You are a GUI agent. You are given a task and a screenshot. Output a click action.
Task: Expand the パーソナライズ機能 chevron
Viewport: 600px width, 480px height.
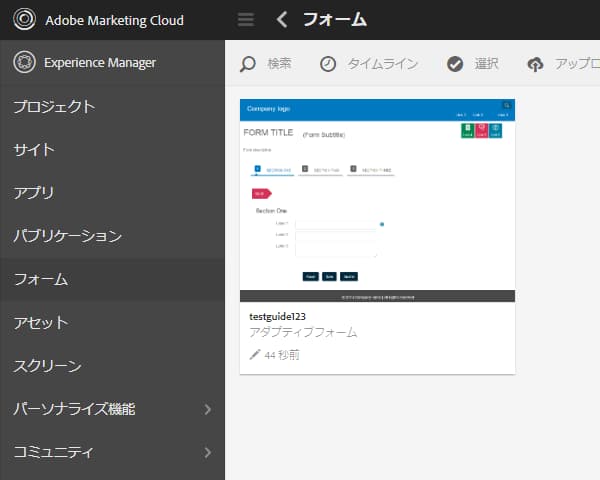click(x=207, y=409)
